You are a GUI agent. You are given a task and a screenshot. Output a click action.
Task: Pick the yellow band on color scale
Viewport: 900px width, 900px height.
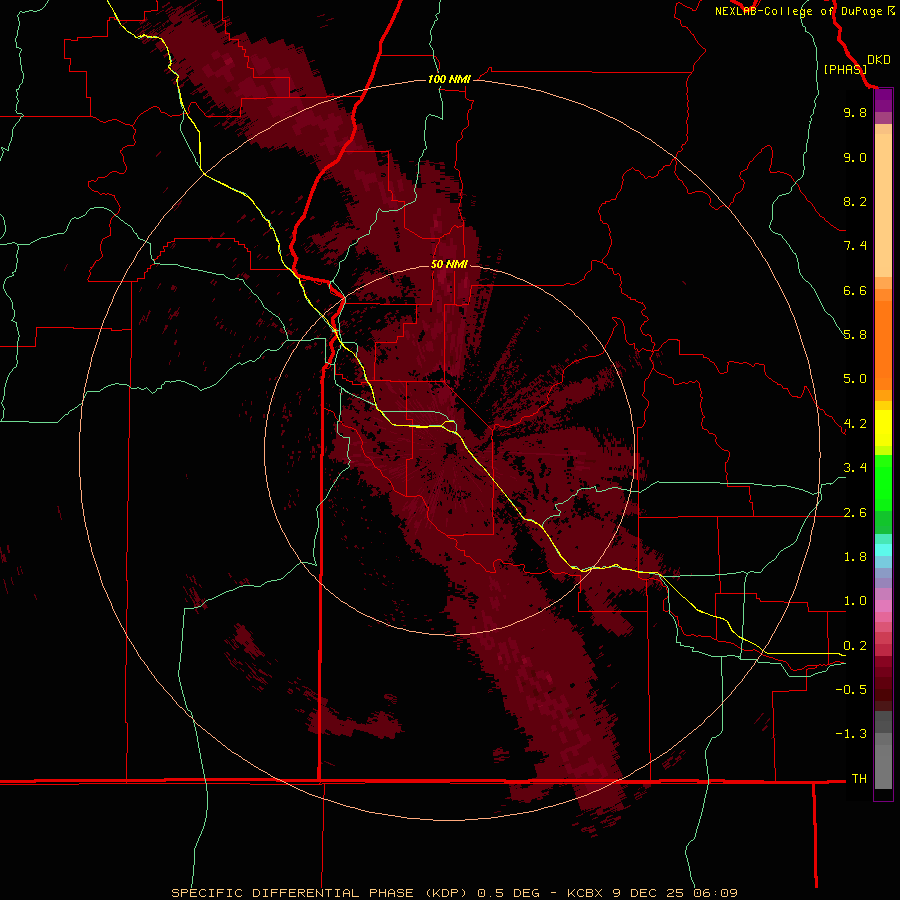(883, 428)
